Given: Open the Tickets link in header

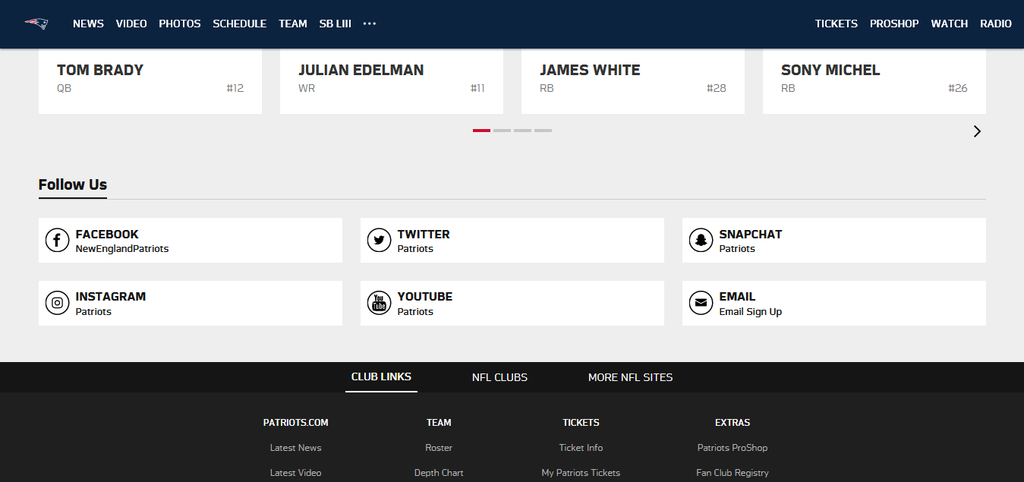Looking at the screenshot, I should 836,23.
